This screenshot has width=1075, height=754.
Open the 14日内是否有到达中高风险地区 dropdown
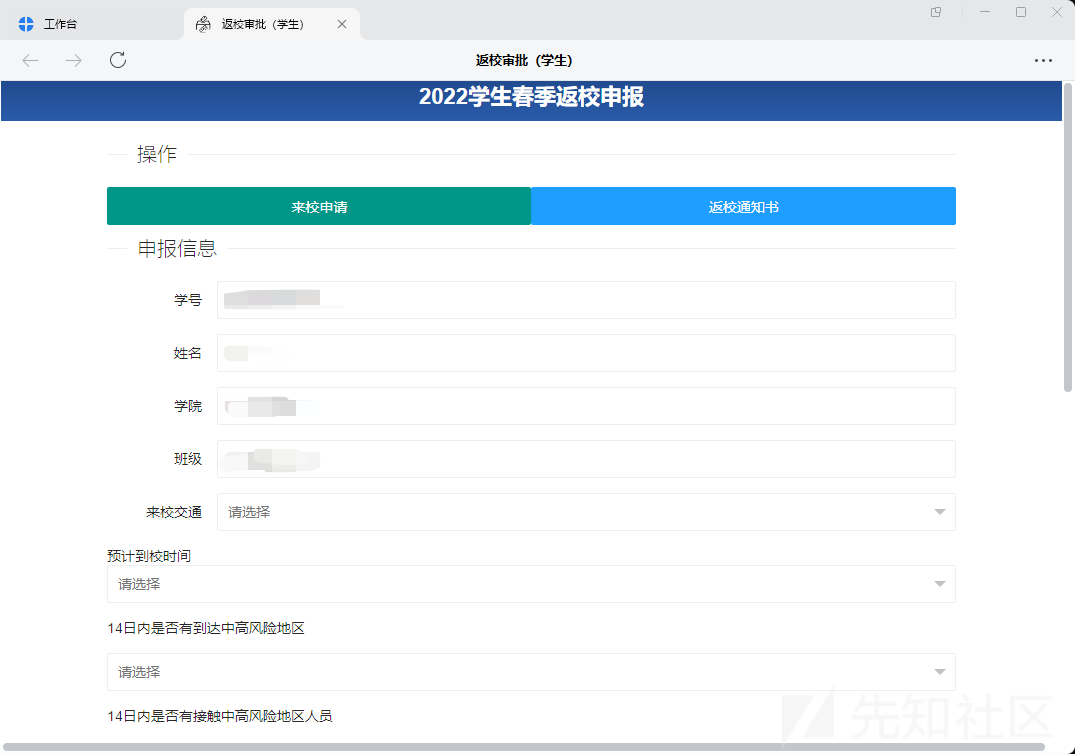tap(531, 672)
